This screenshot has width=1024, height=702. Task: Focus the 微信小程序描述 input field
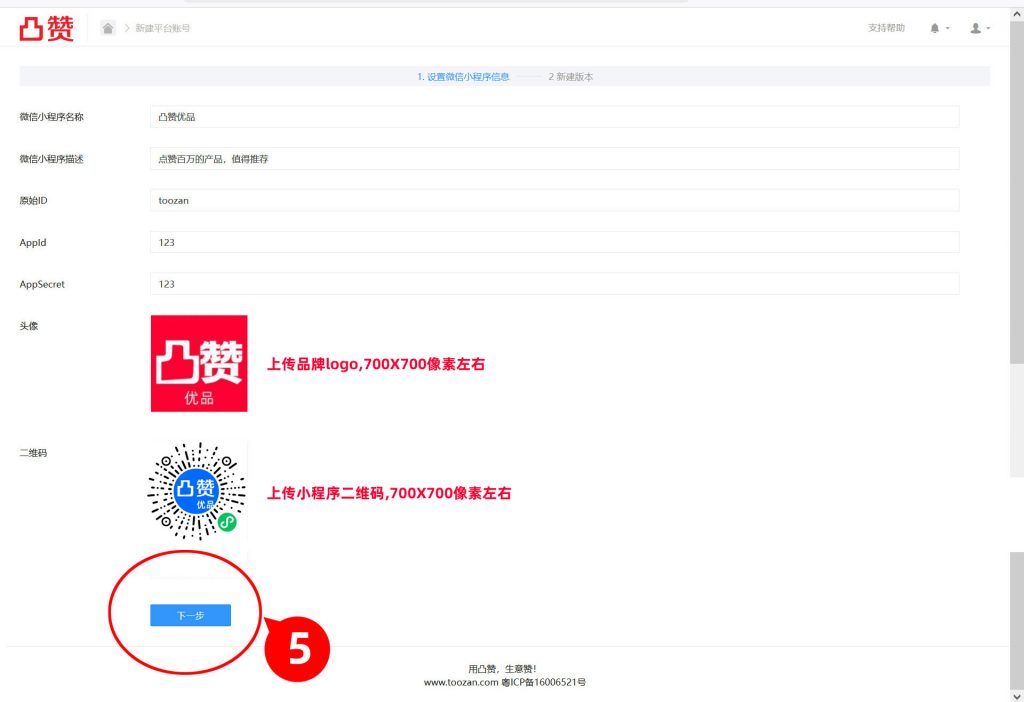point(554,159)
